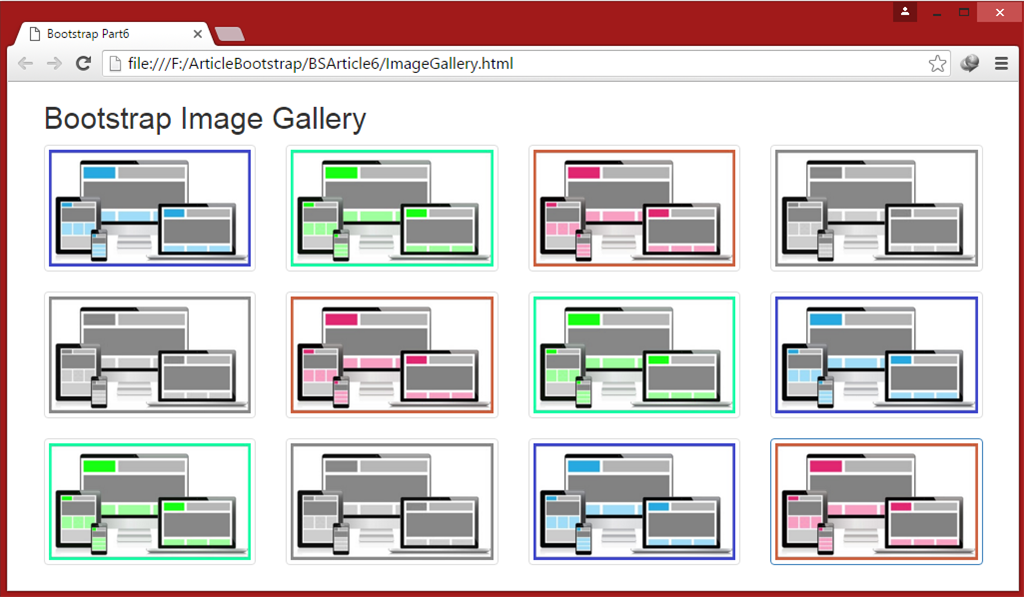
Task: Open the green thumbnail in the third row
Action: point(150,502)
